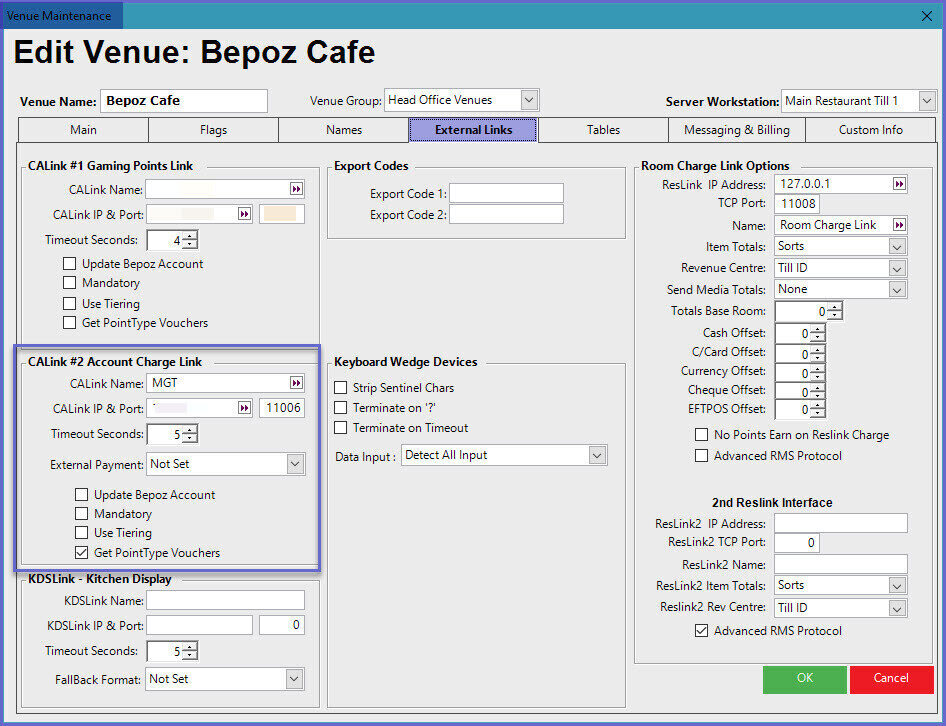
Task: Check Get PointType Vouchers for CALink #1
Action: 70,323
